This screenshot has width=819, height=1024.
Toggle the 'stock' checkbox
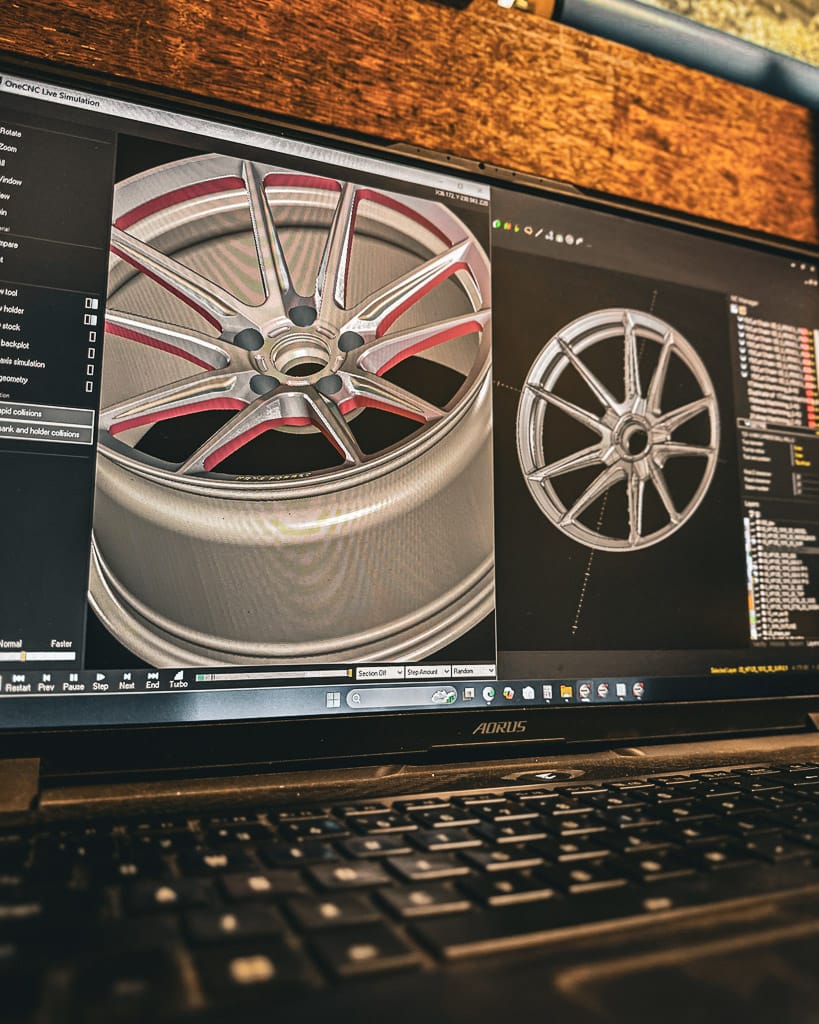pos(92,337)
